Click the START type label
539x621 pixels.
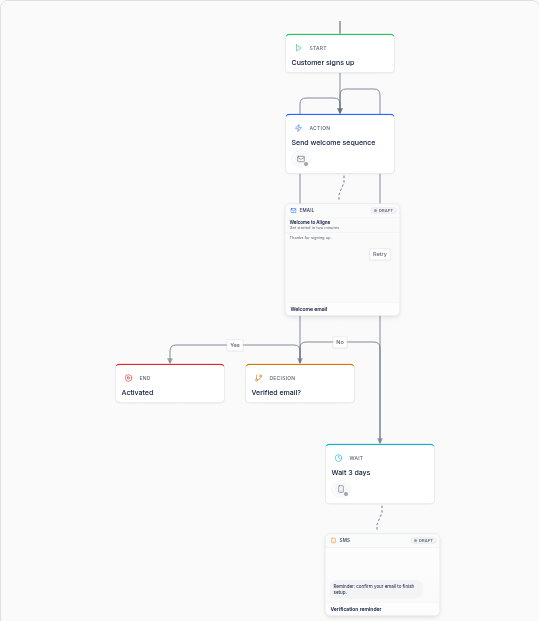(318, 48)
